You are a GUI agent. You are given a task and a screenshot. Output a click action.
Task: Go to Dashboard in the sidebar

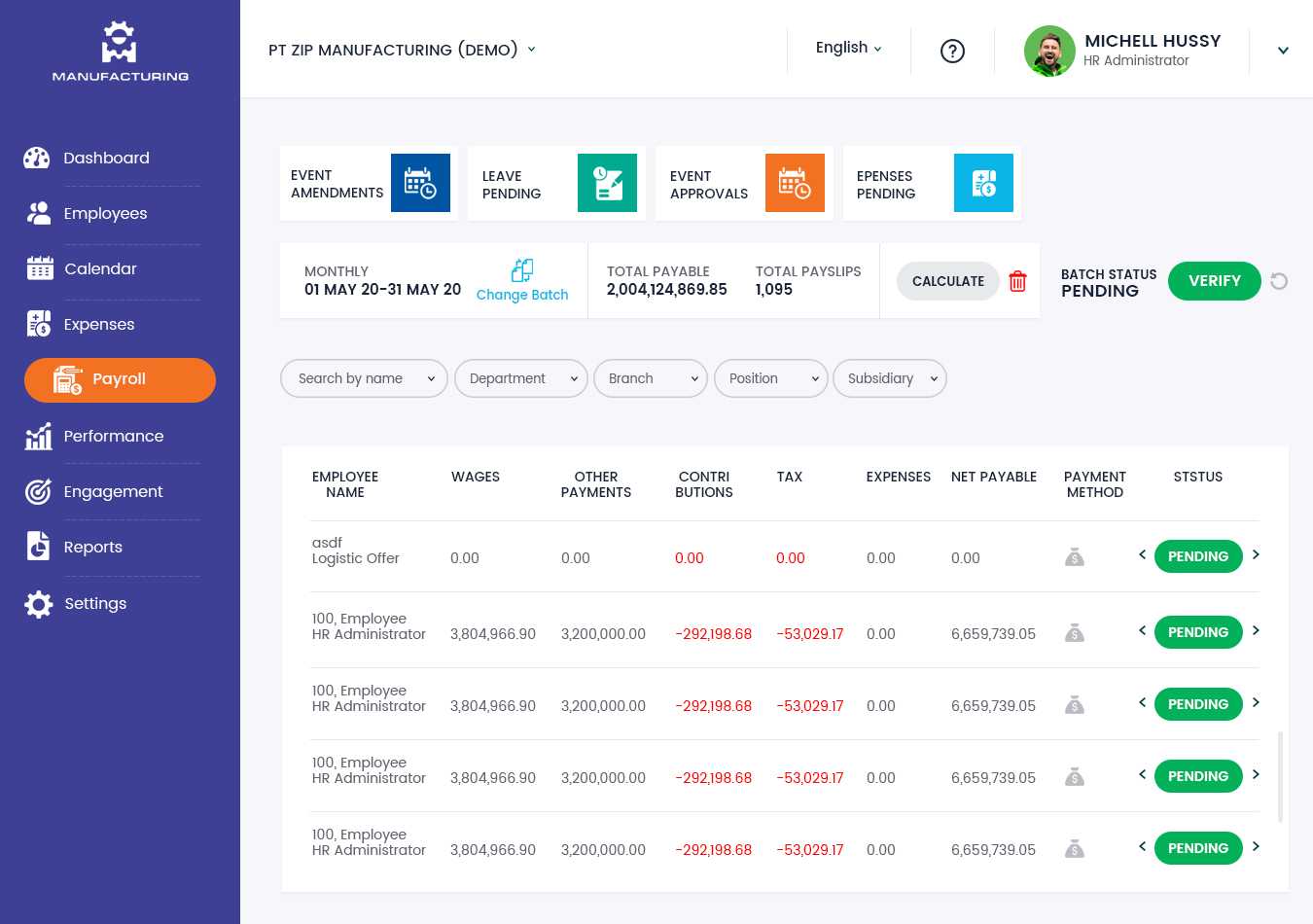pos(106,158)
